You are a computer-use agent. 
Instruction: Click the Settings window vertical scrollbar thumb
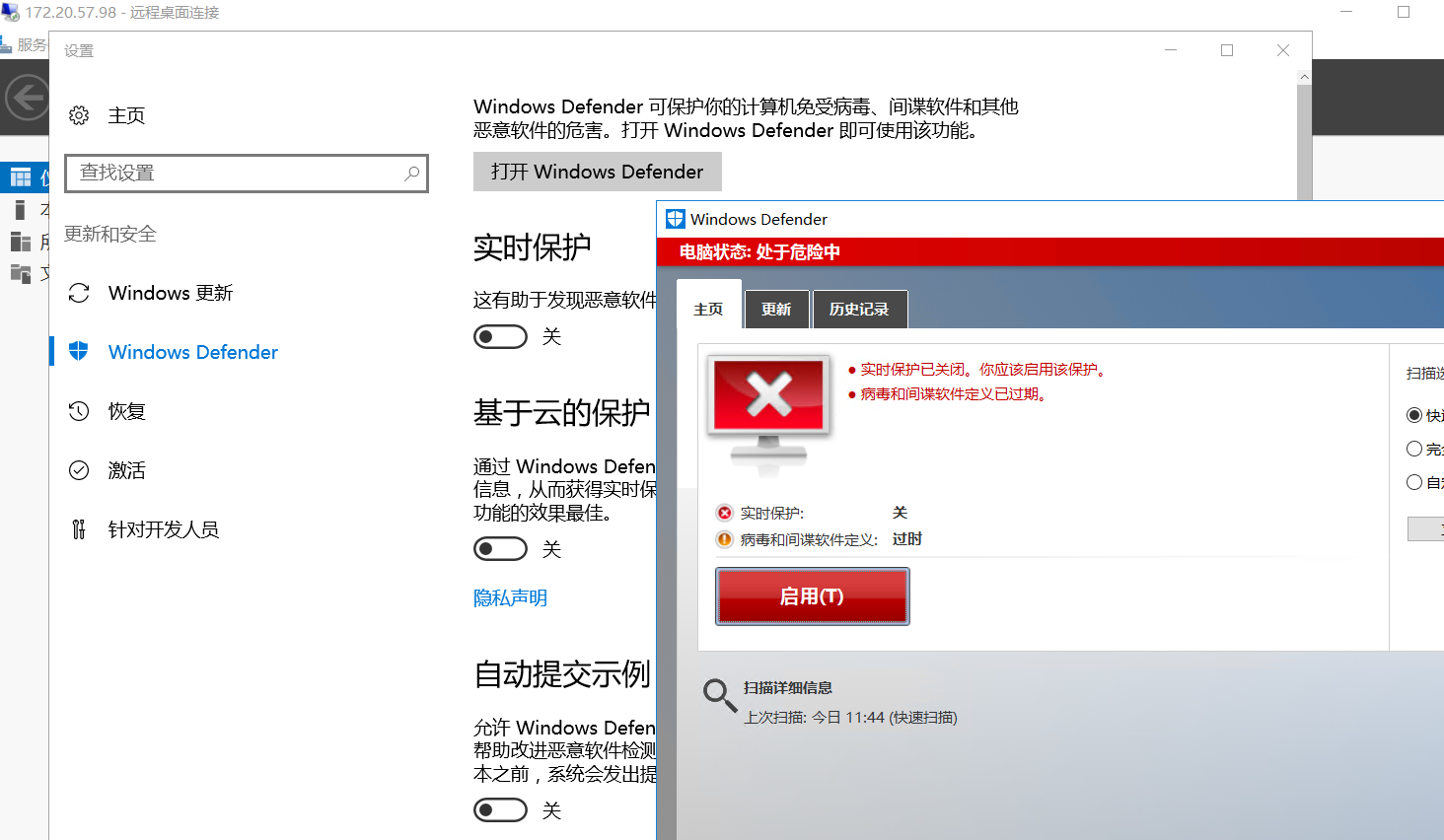(x=1305, y=142)
